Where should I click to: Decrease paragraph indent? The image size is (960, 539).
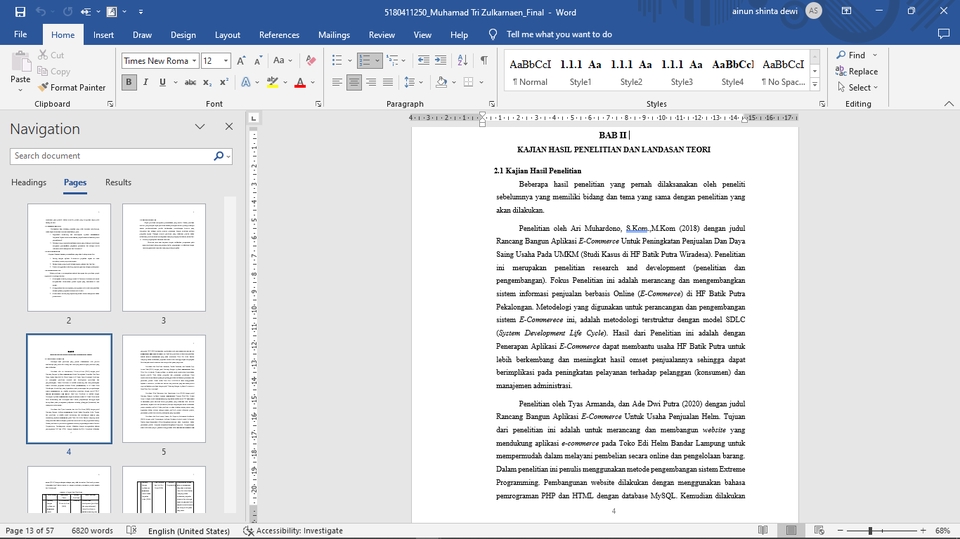423,61
